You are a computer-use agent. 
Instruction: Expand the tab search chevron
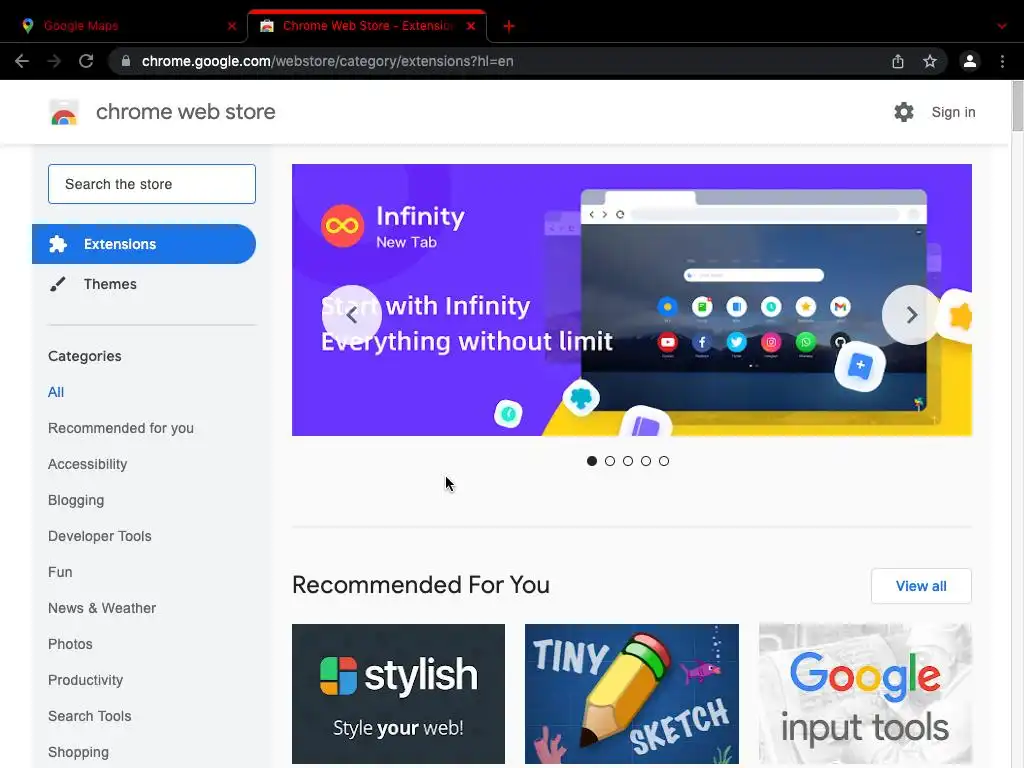(x=1002, y=26)
